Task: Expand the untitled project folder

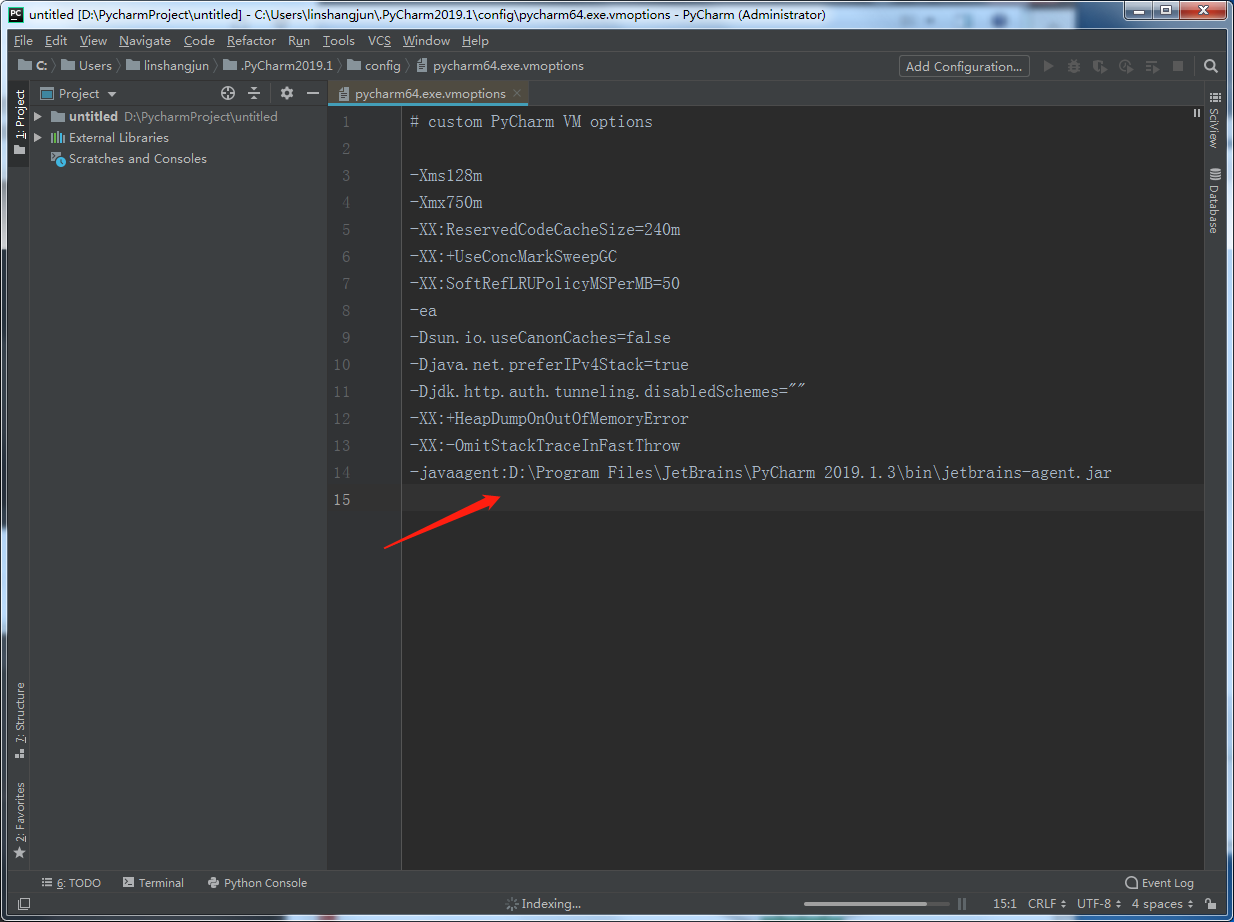Action: [38, 117]
